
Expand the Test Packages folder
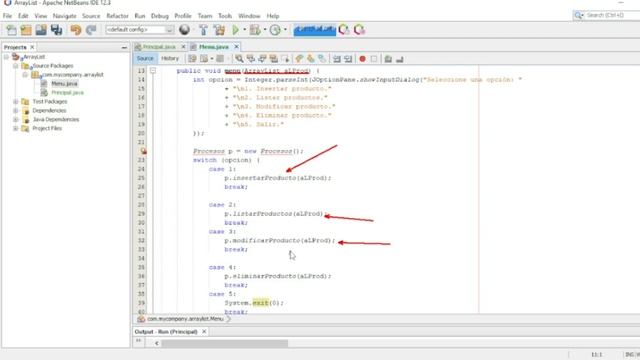click(16, 101)
